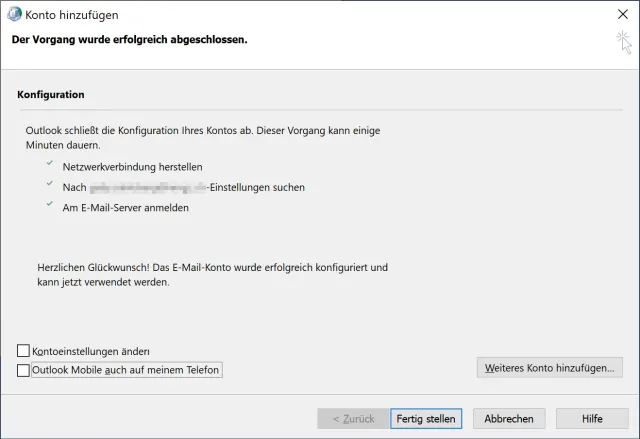Screen dimensions: 640x439
Task: Click Weiteres Konto hinzufügen button
Action: (x=549, y=368)
